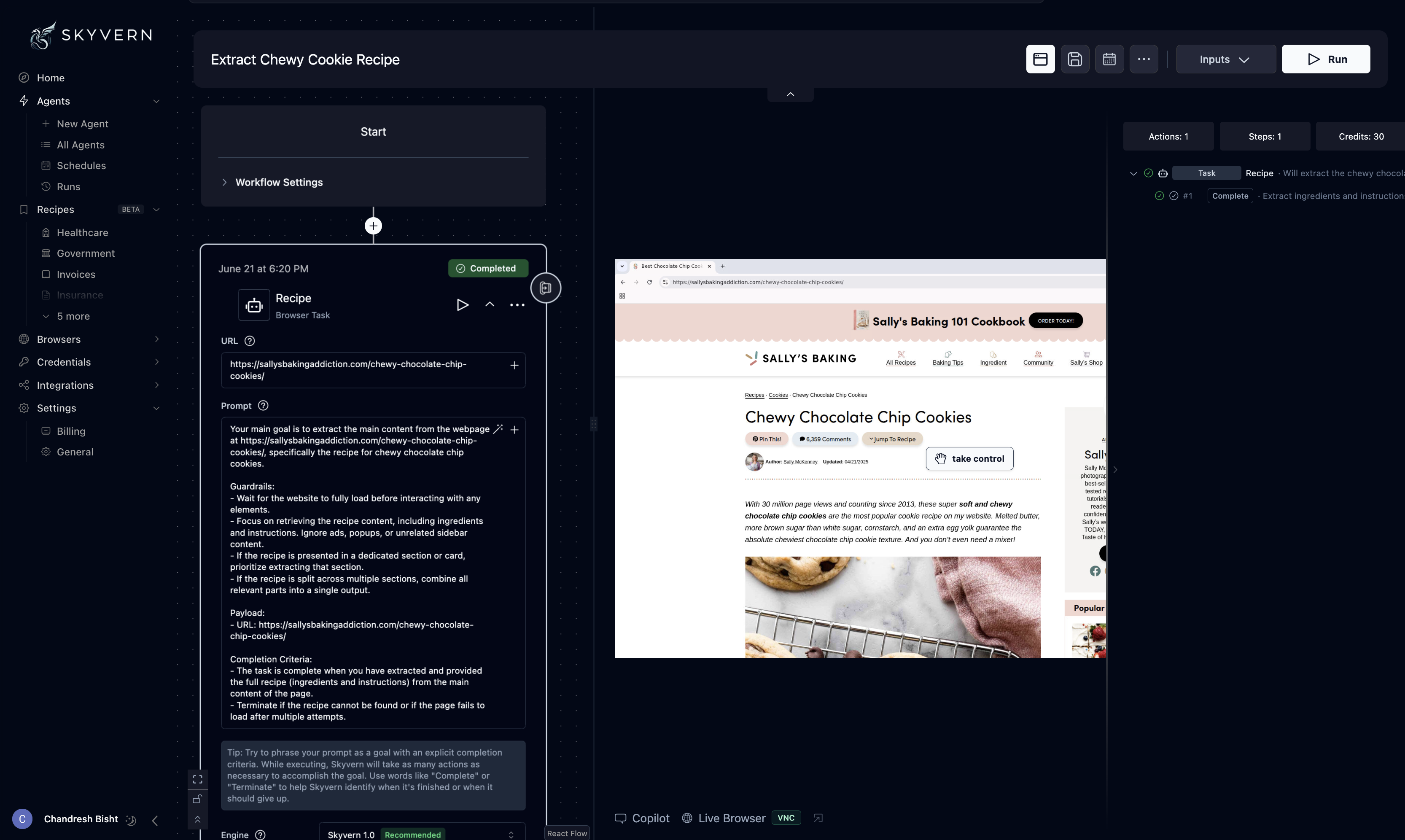
Task: Open the Recipe block ellipsis menu
Action: point(517,304)
